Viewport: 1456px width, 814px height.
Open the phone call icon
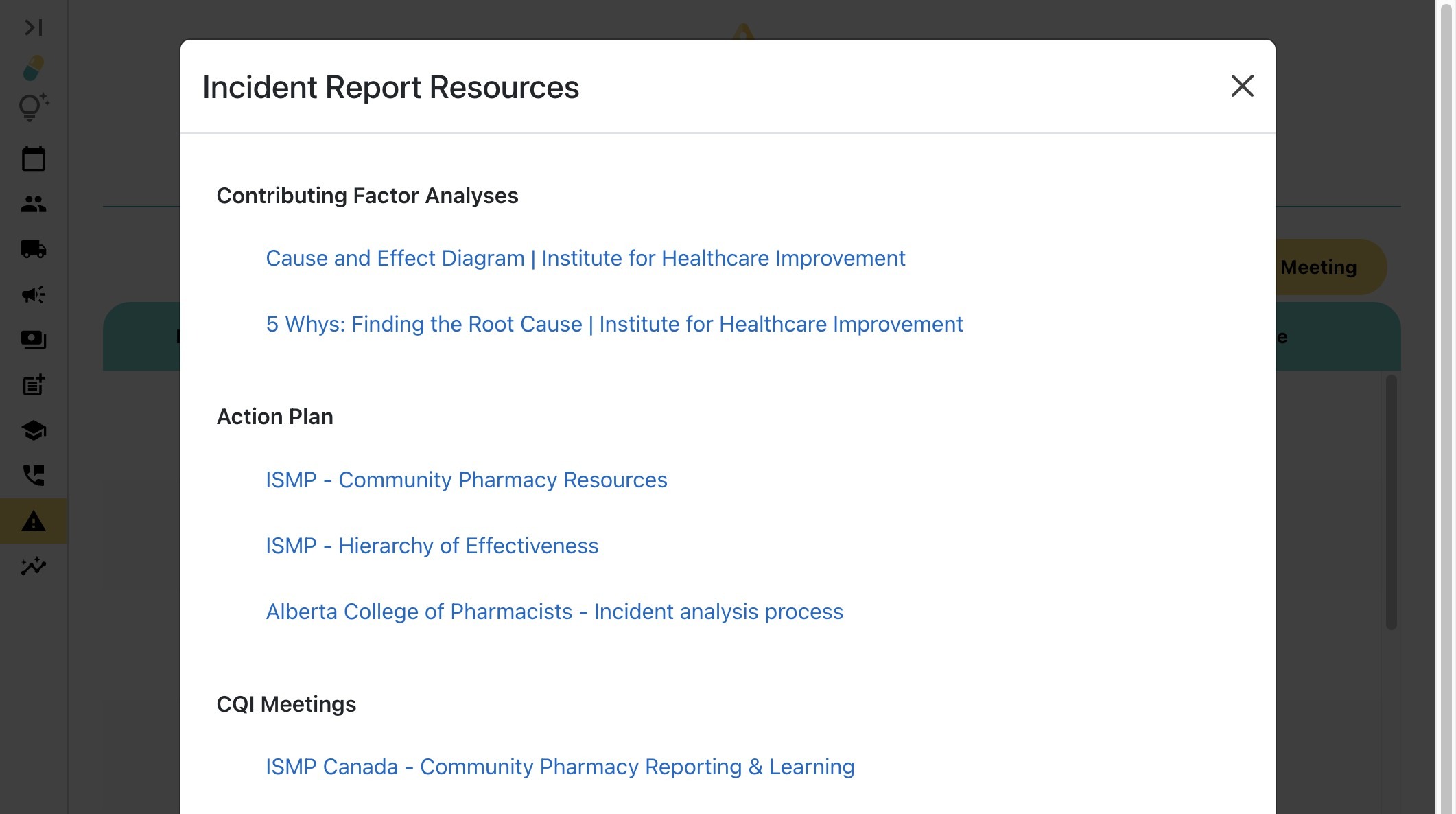33,476
